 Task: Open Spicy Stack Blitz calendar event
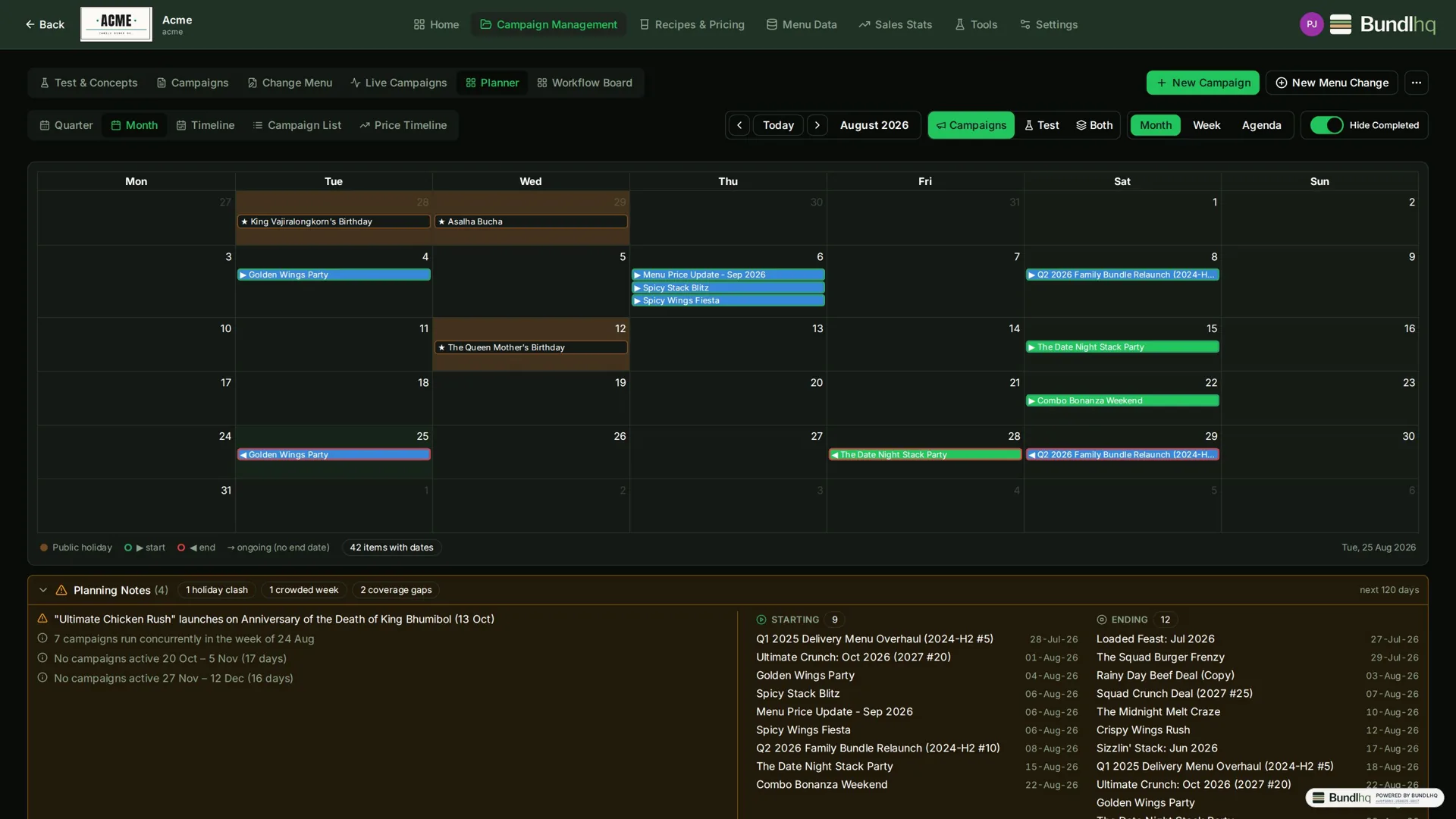point(728,287)
